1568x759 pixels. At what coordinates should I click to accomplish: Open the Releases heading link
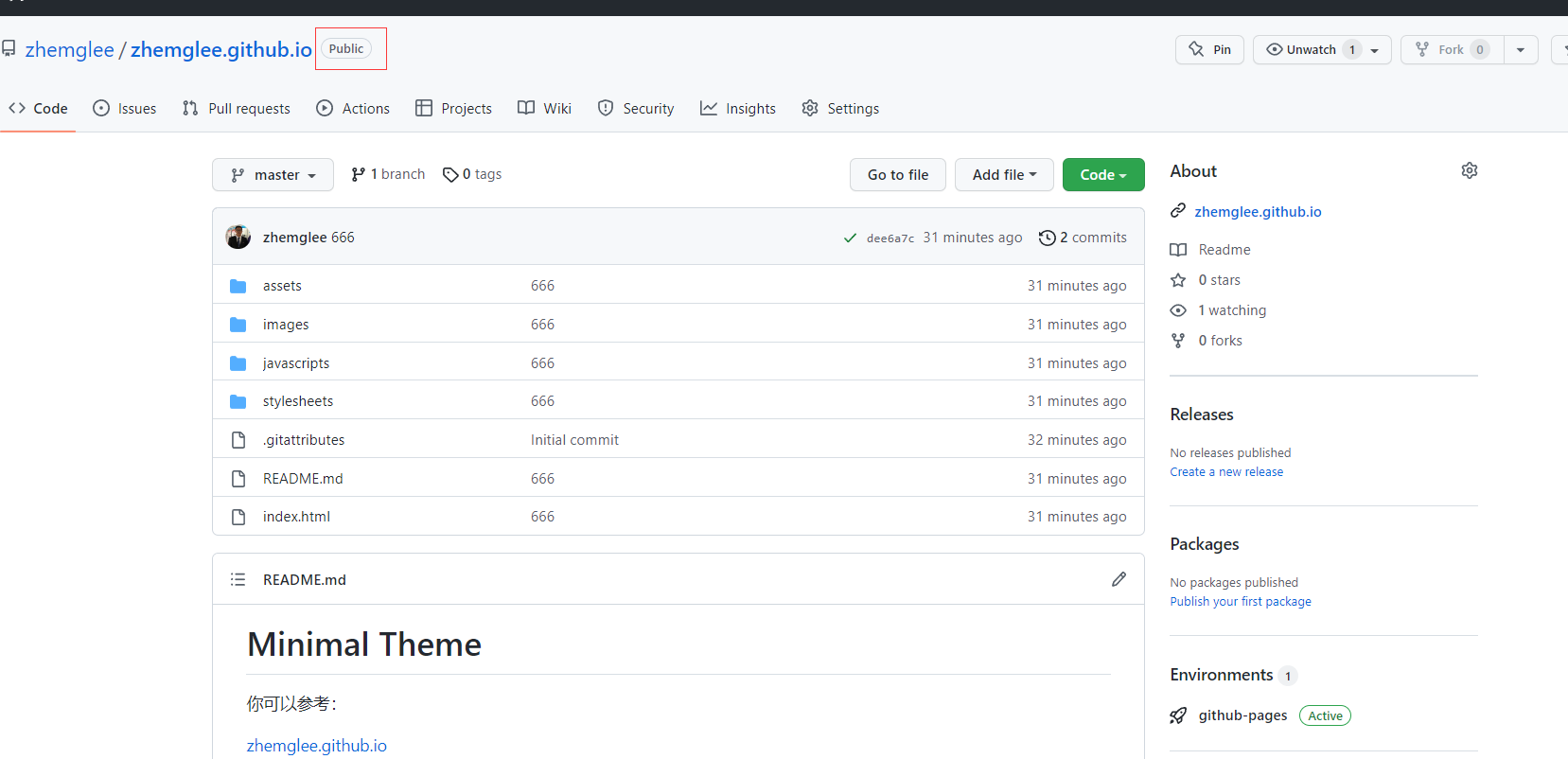[x=1202, y=415]
